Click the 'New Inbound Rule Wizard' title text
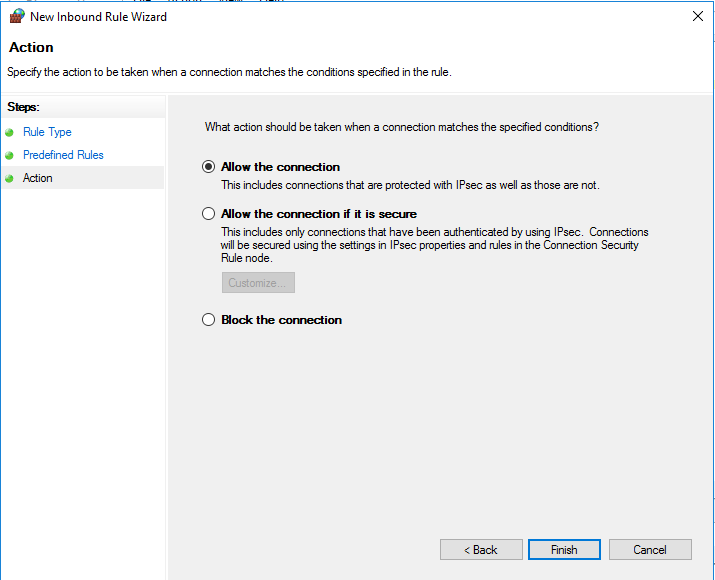 (98, 17)
